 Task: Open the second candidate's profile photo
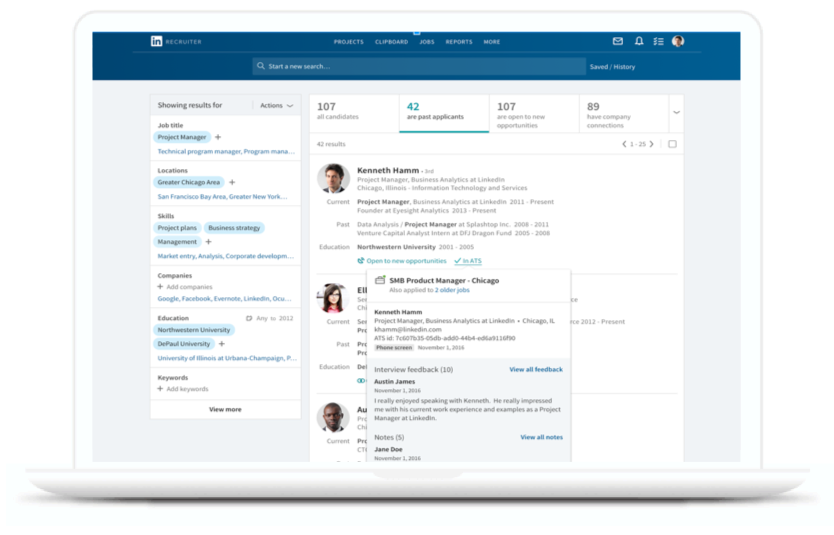click(x=333, y=298)
